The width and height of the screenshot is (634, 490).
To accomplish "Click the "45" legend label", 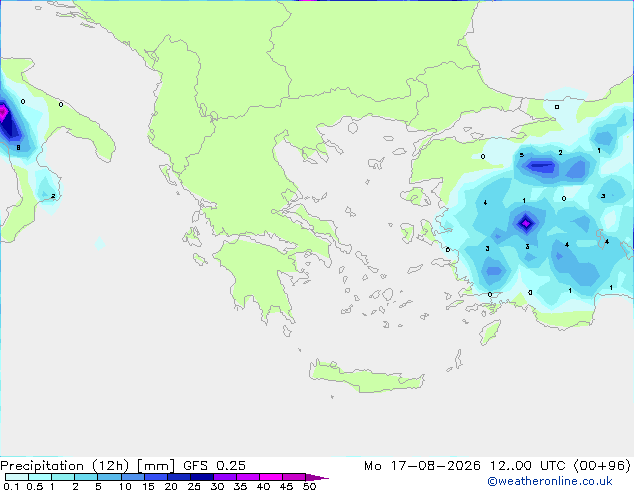I will tap(286, 486).
